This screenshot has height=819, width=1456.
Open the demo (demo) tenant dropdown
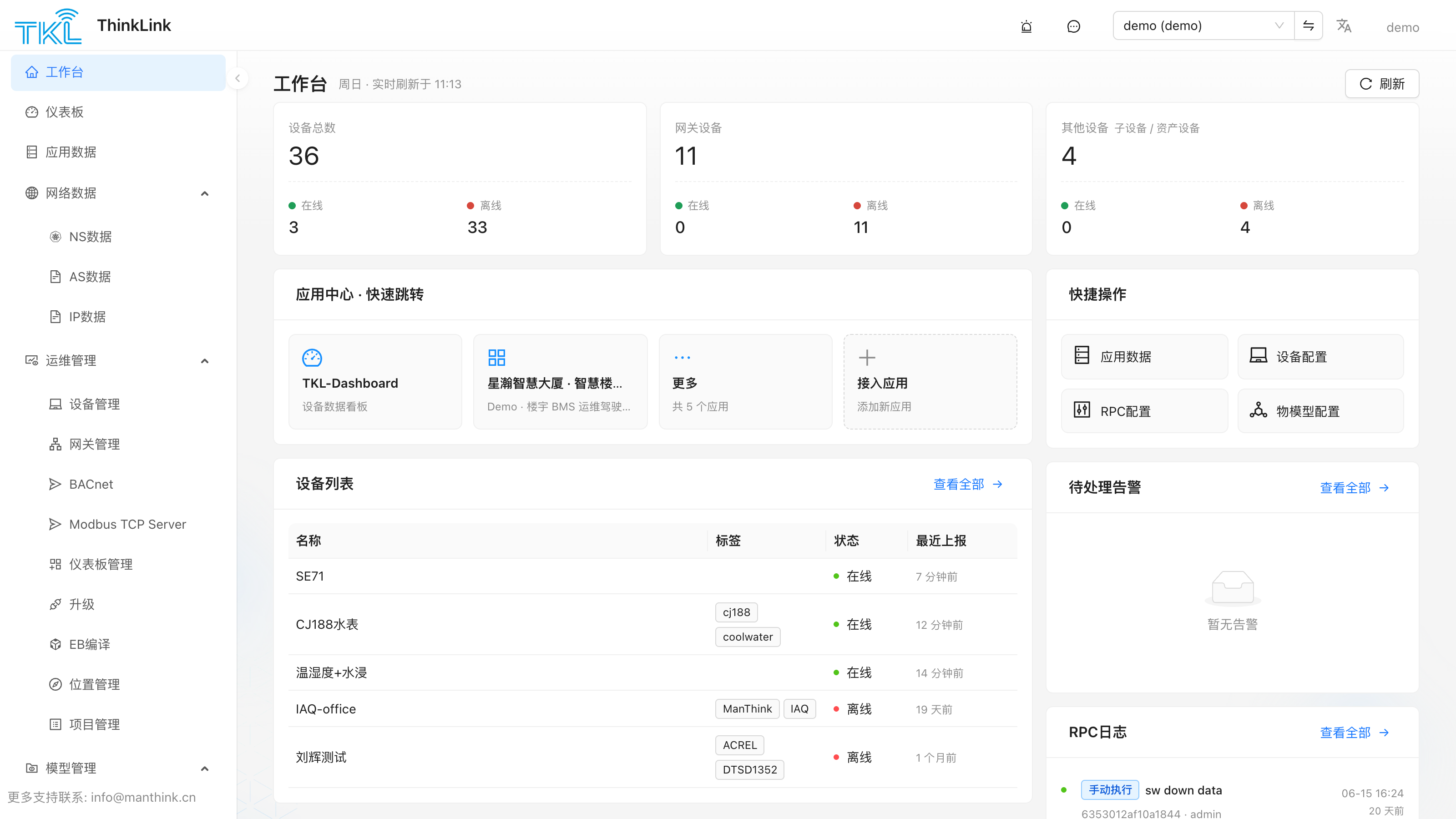[x=1204, y=25]
